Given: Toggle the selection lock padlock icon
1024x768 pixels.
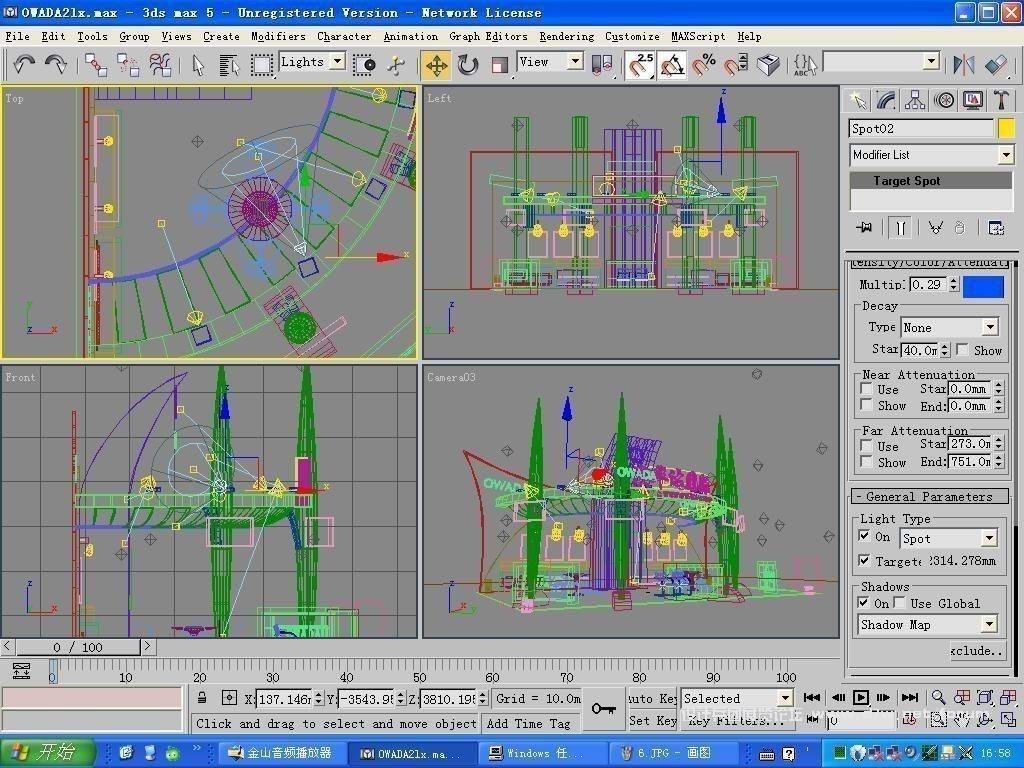Looking at the screenshot, I should point(202,698).
